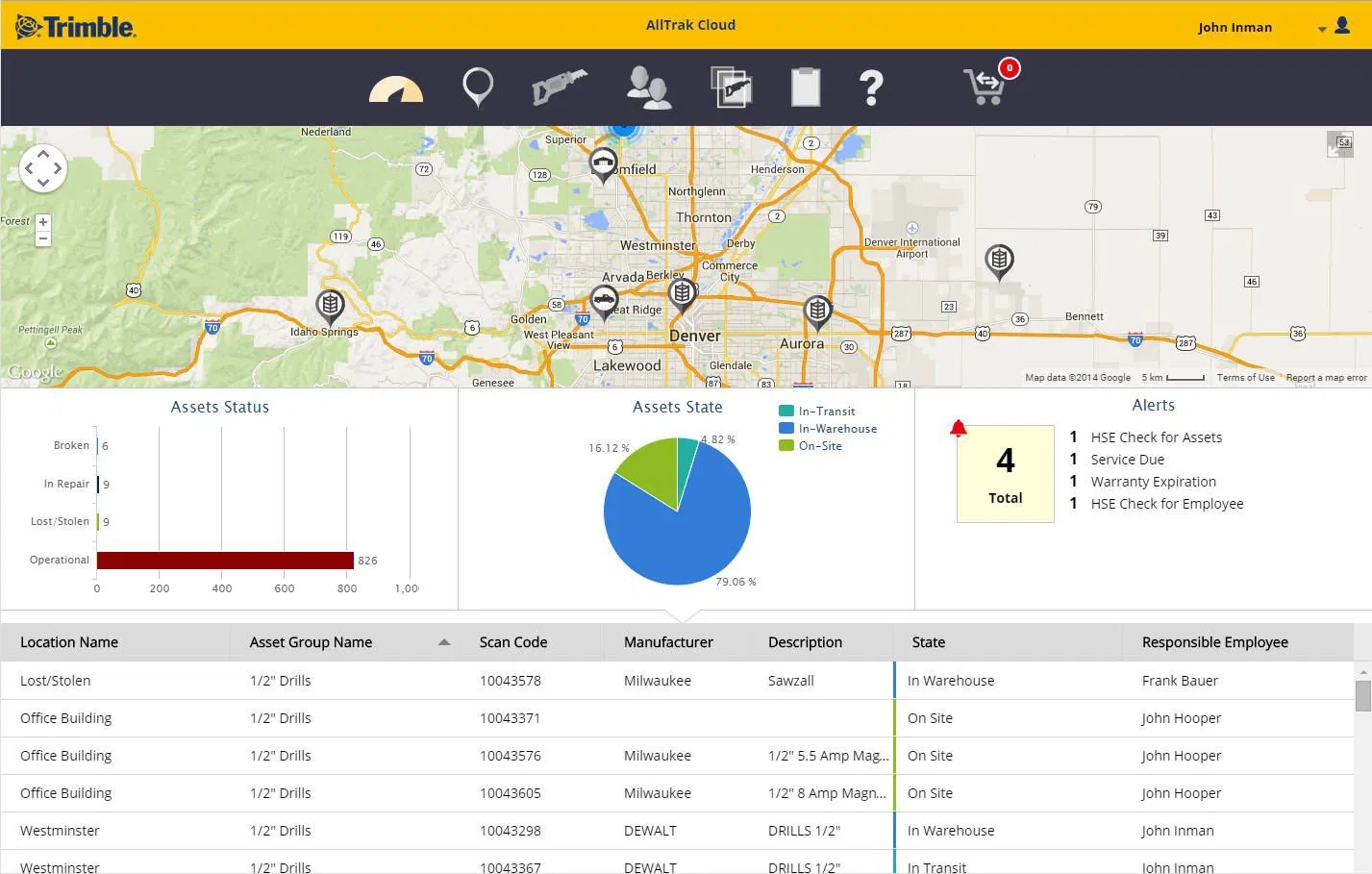1372x874 pixels.
Task: Open Help via the question mark icon
Action: point(871,87)
